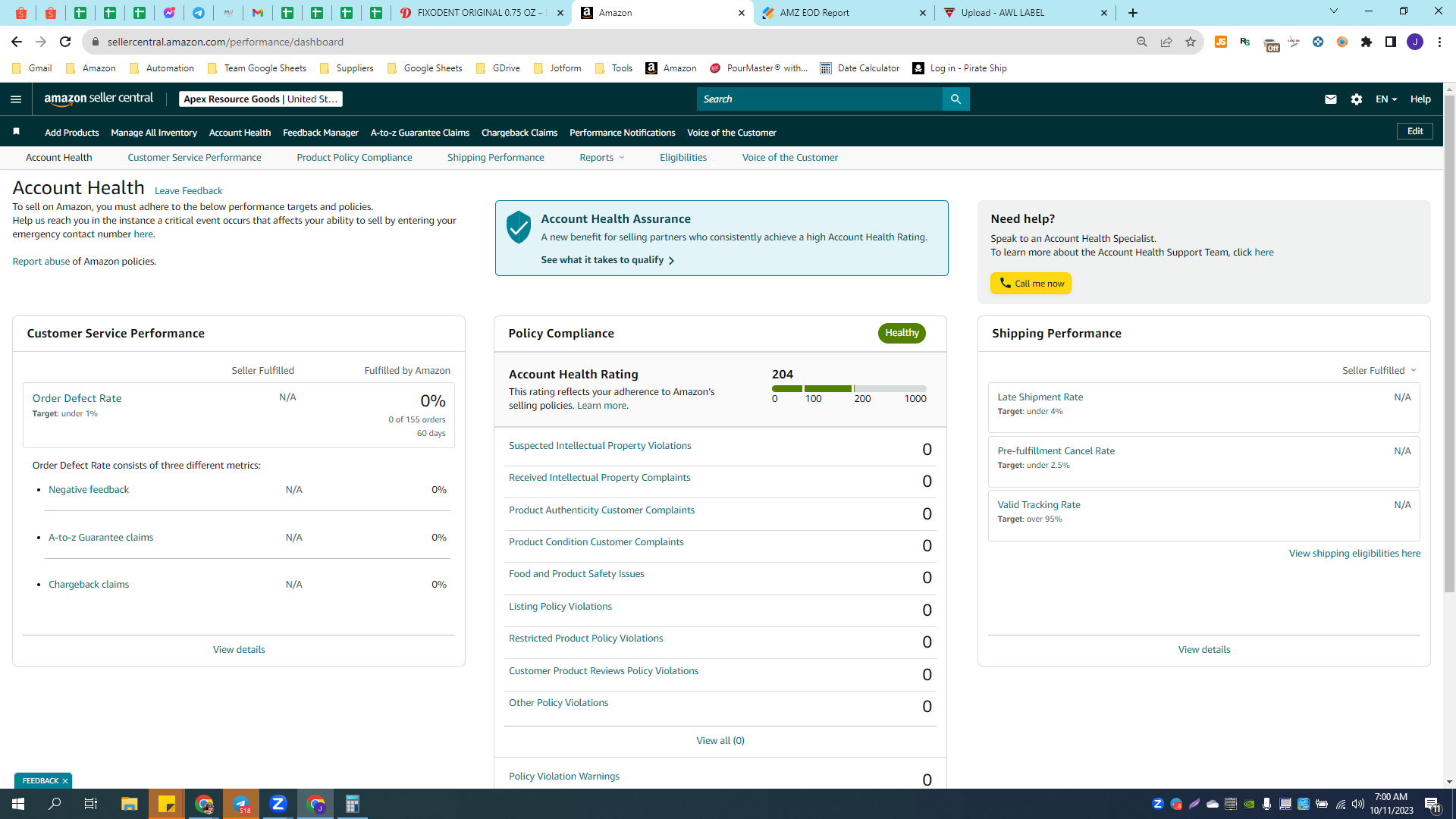Select the Customer Service Performance tab

(194, 158)
